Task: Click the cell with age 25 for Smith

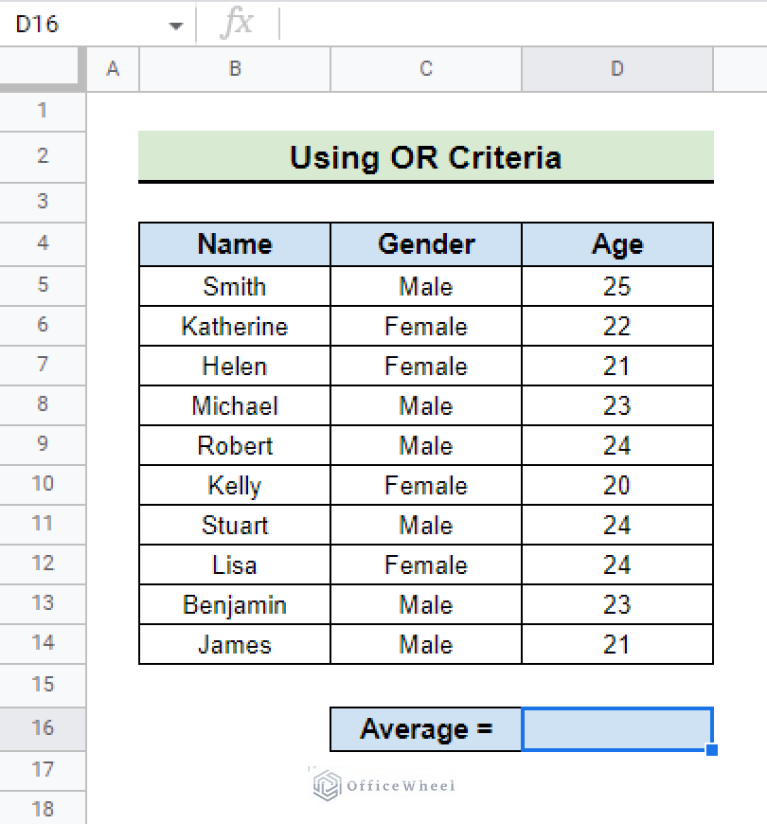Action: click(x=616, y=285)
